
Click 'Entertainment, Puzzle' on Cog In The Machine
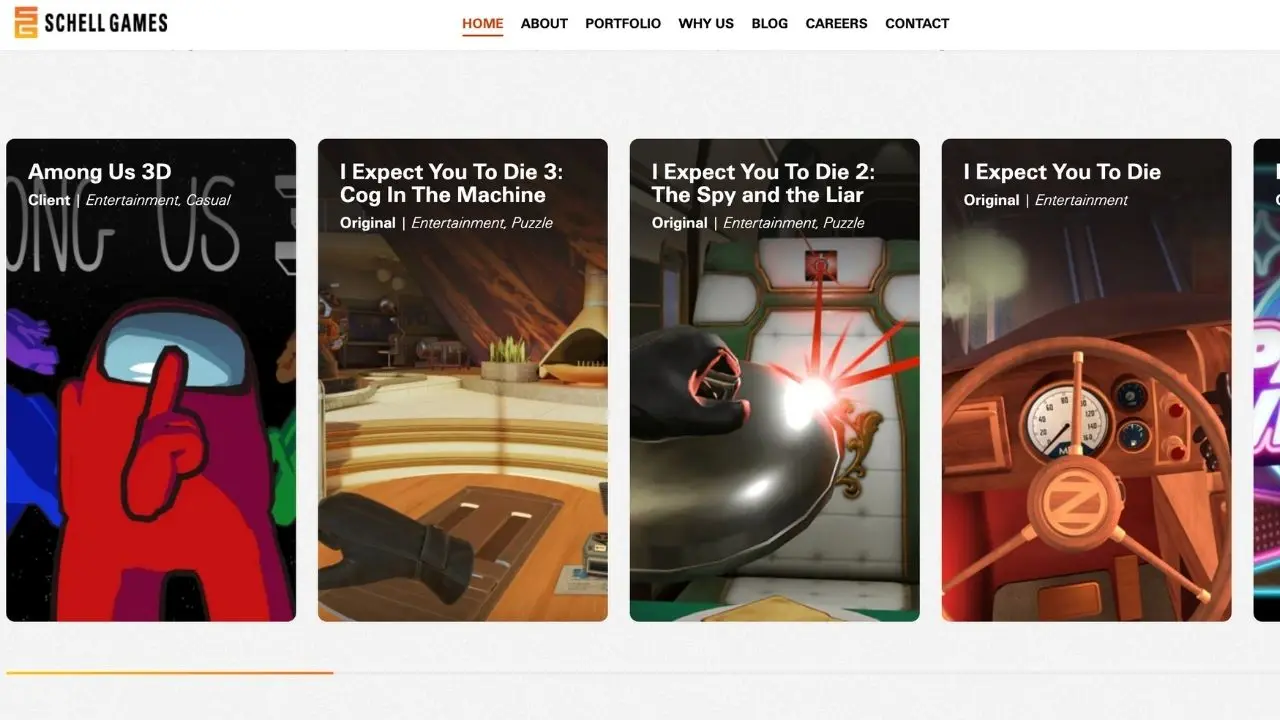(x=482, y=223)
